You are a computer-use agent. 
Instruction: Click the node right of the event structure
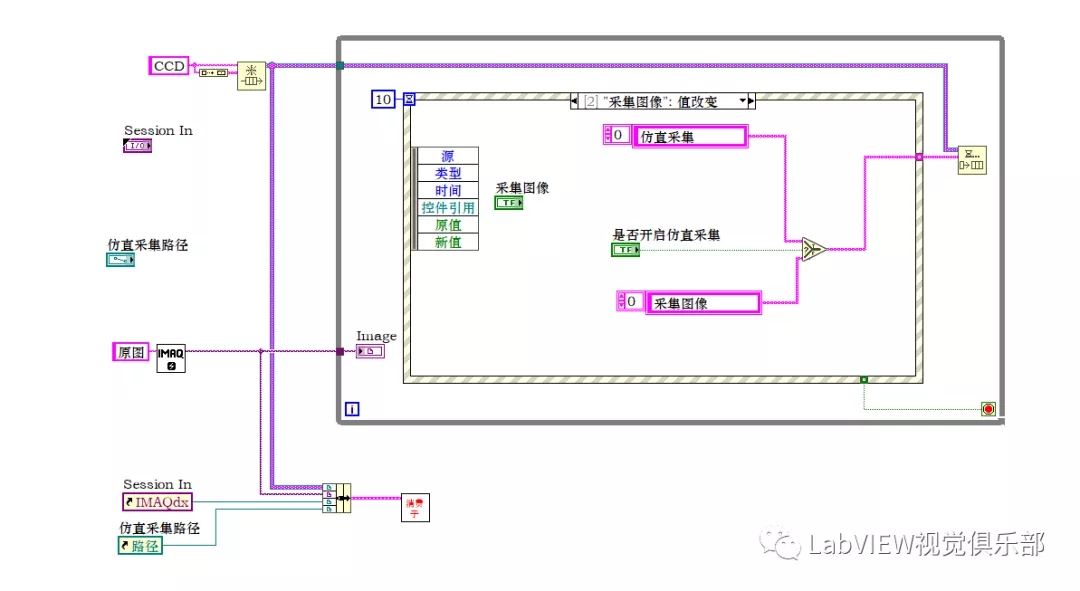[971, 158]
